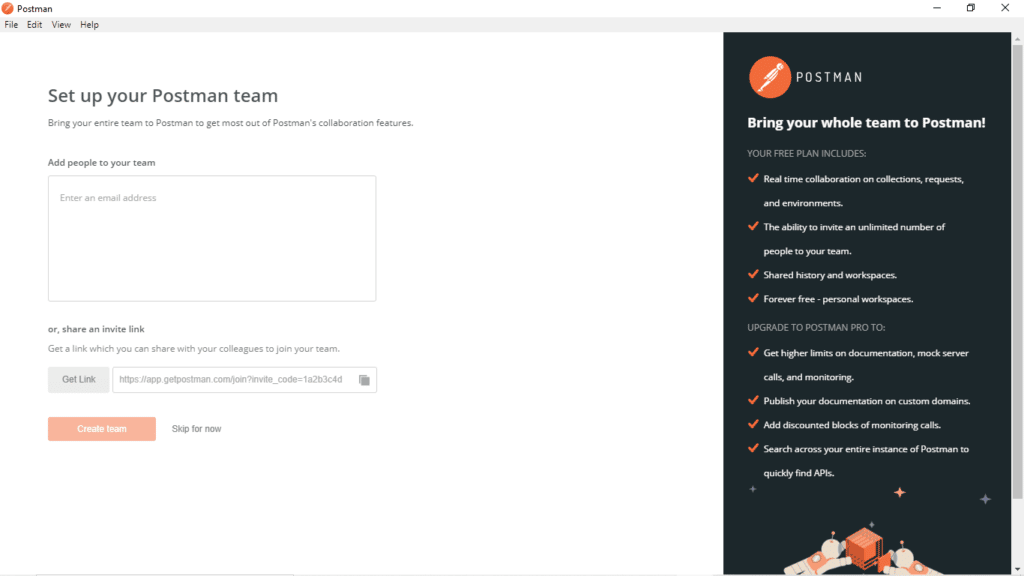Click the checkmark beside 'Forever free - personal workspaces'
The height and width of the screenshot is (576, 1024).
753,298
